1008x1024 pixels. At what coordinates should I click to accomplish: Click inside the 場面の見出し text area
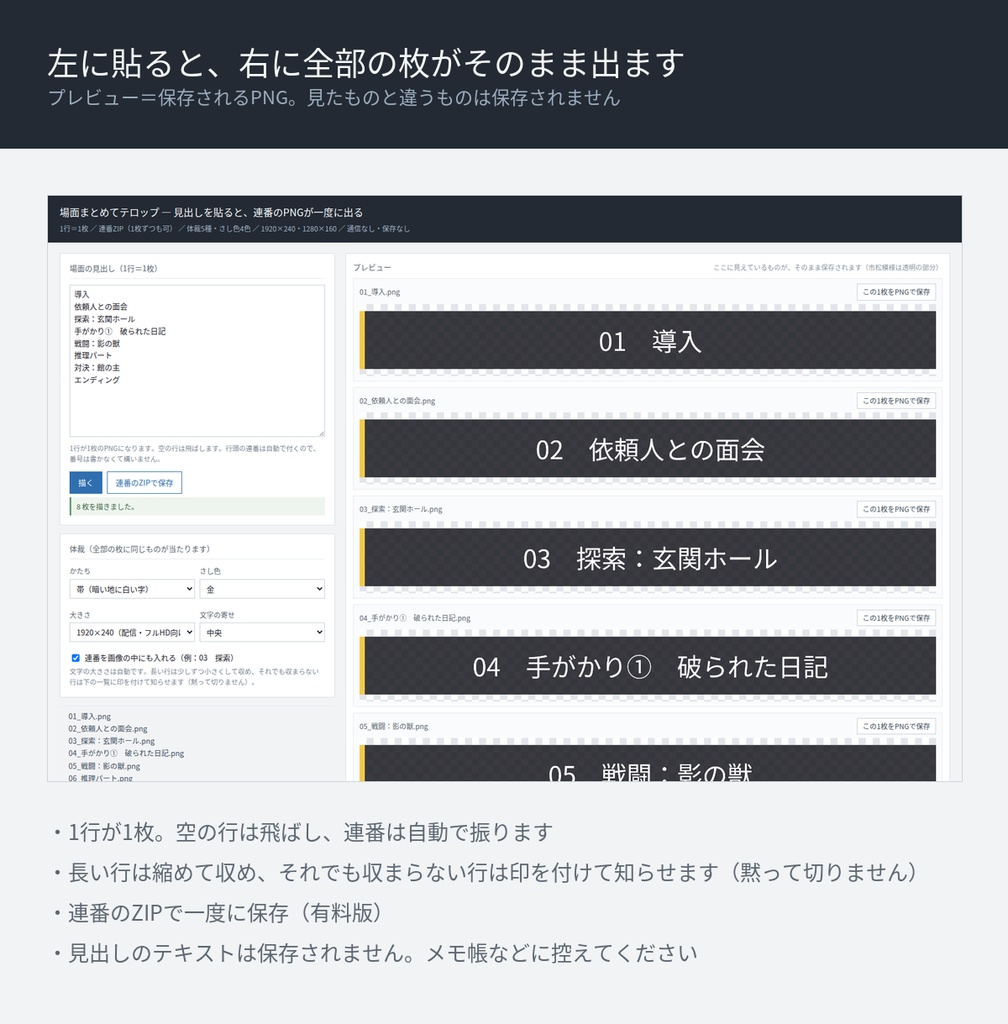tap(197, 360)
